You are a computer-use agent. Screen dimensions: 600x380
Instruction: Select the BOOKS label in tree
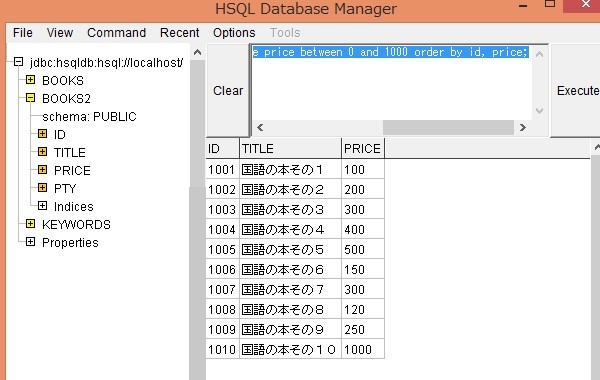pyautogui.click(x=63, y=81)
